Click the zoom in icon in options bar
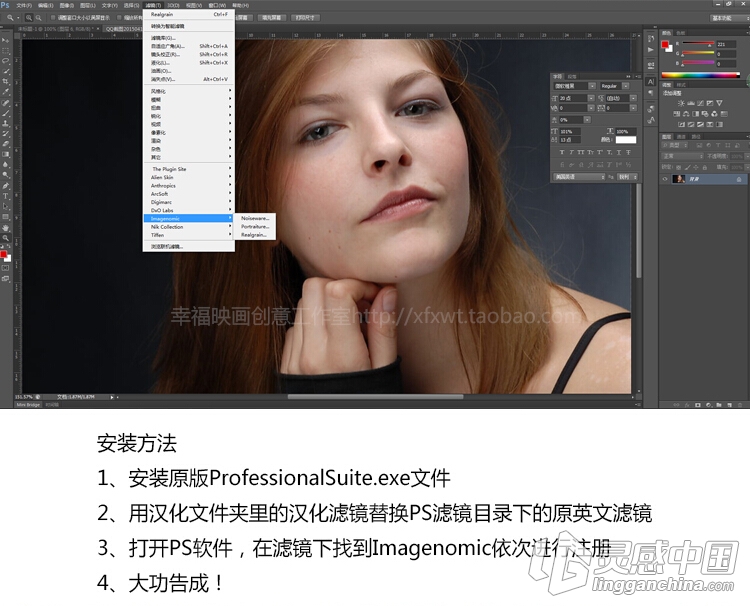The width and height of the screenshot is (750, 606). point(29,18)
